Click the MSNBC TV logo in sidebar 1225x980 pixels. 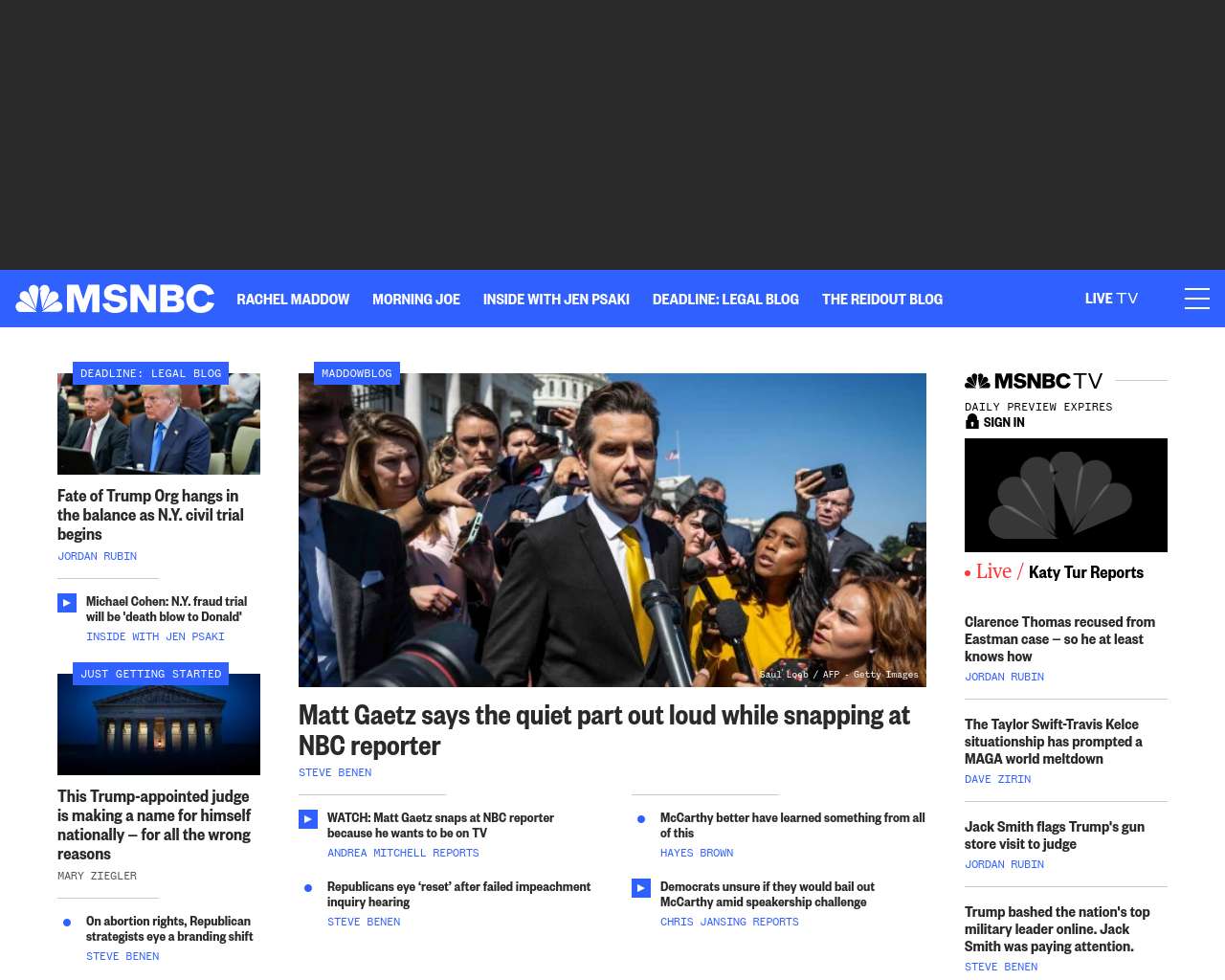(1034, 381)
